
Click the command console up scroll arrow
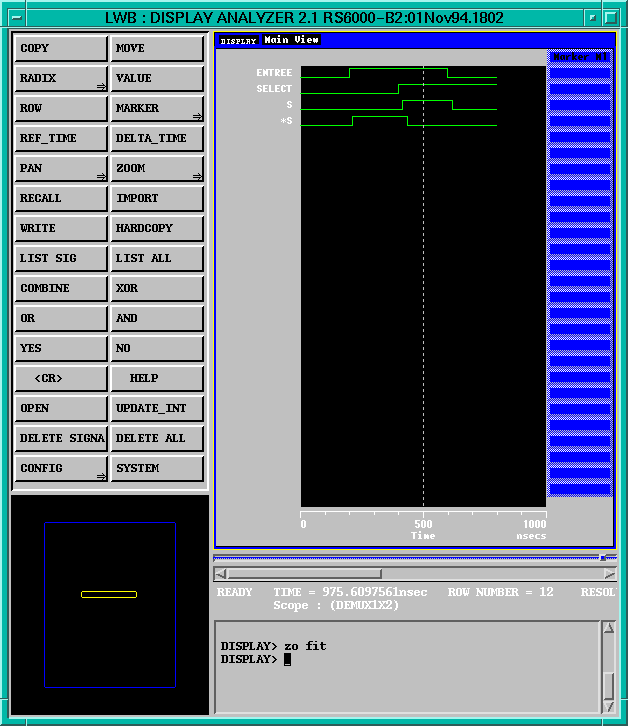[x=608, y=629]
